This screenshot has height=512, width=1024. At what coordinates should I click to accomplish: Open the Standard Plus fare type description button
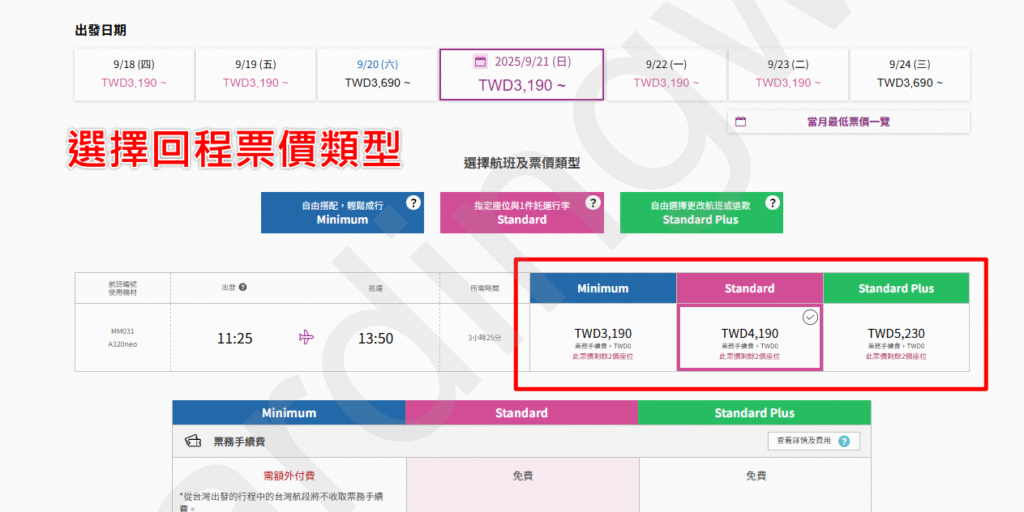(x=701, y=212)
